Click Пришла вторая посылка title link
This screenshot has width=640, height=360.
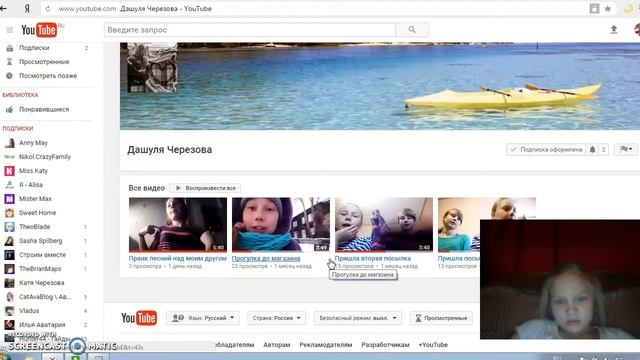pyautogui.click(x=373, y=258)
